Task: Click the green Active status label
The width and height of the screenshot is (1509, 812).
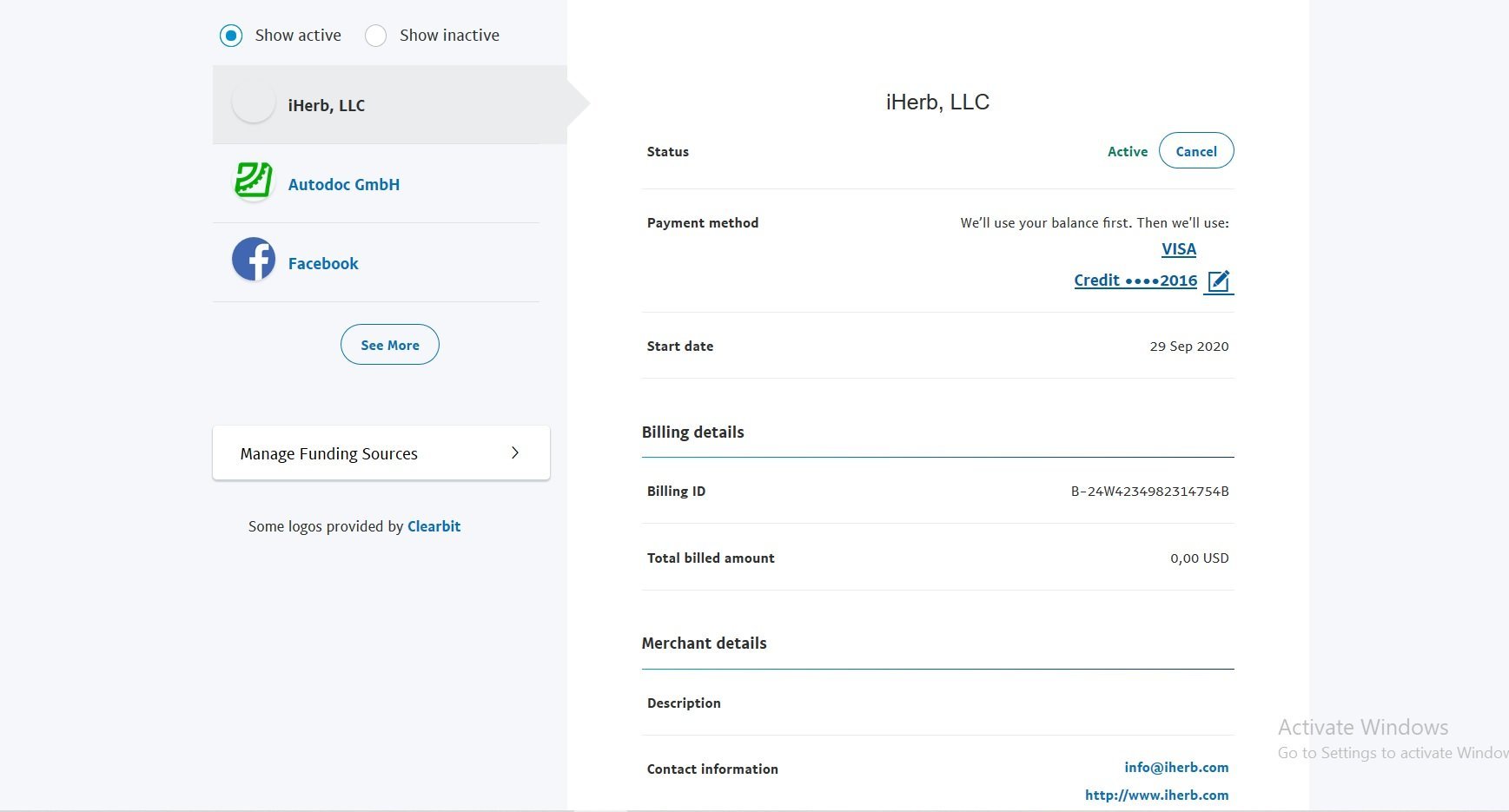Action: tap(1127, 151)
